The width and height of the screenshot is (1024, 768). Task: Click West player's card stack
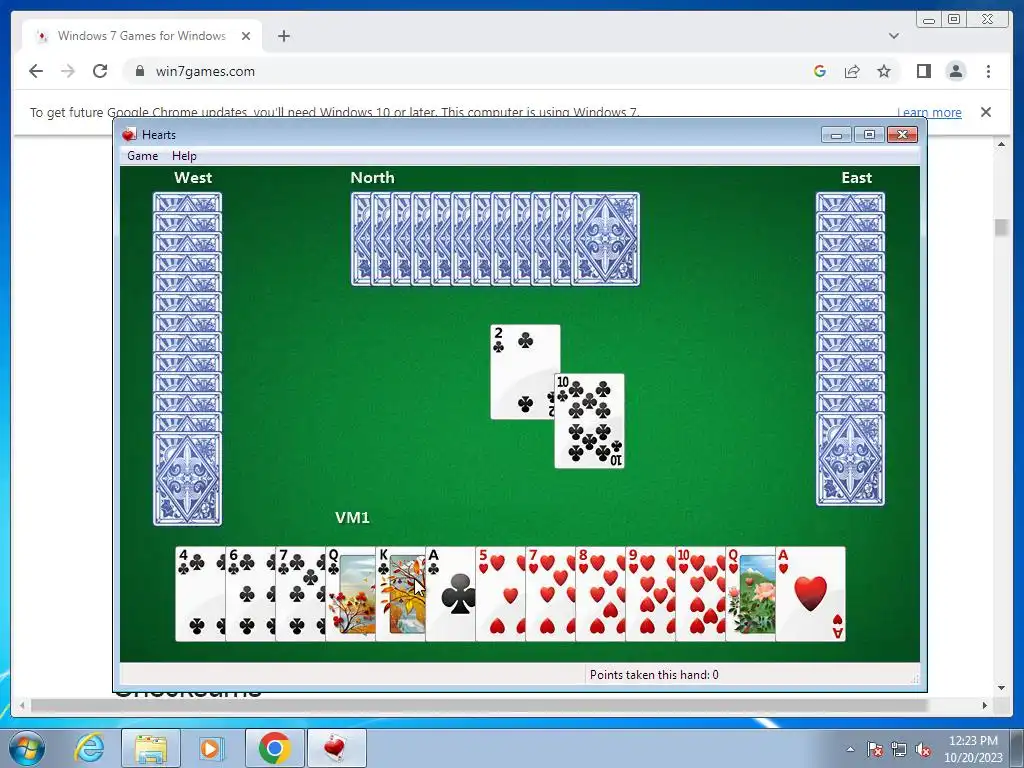coord(187,359)
